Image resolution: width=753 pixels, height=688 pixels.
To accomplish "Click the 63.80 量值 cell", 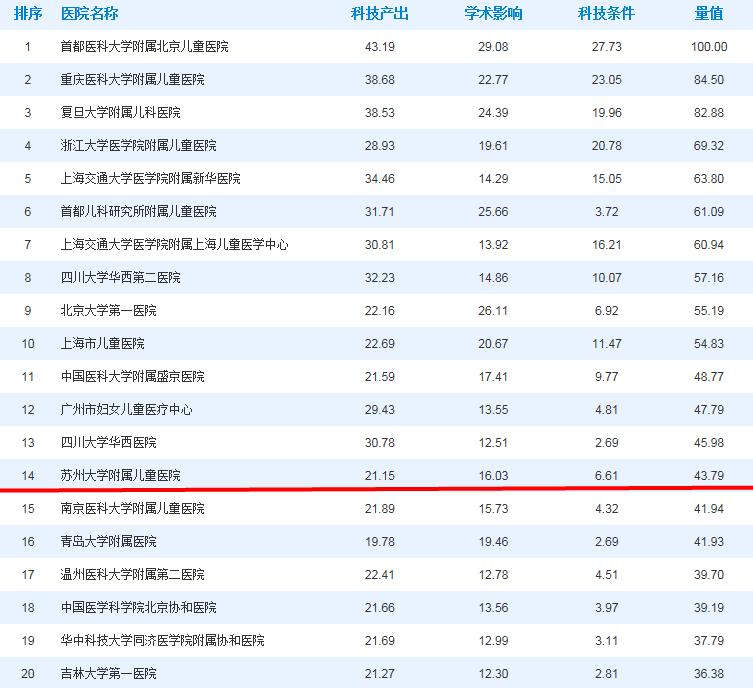I will tap(709, 179).
